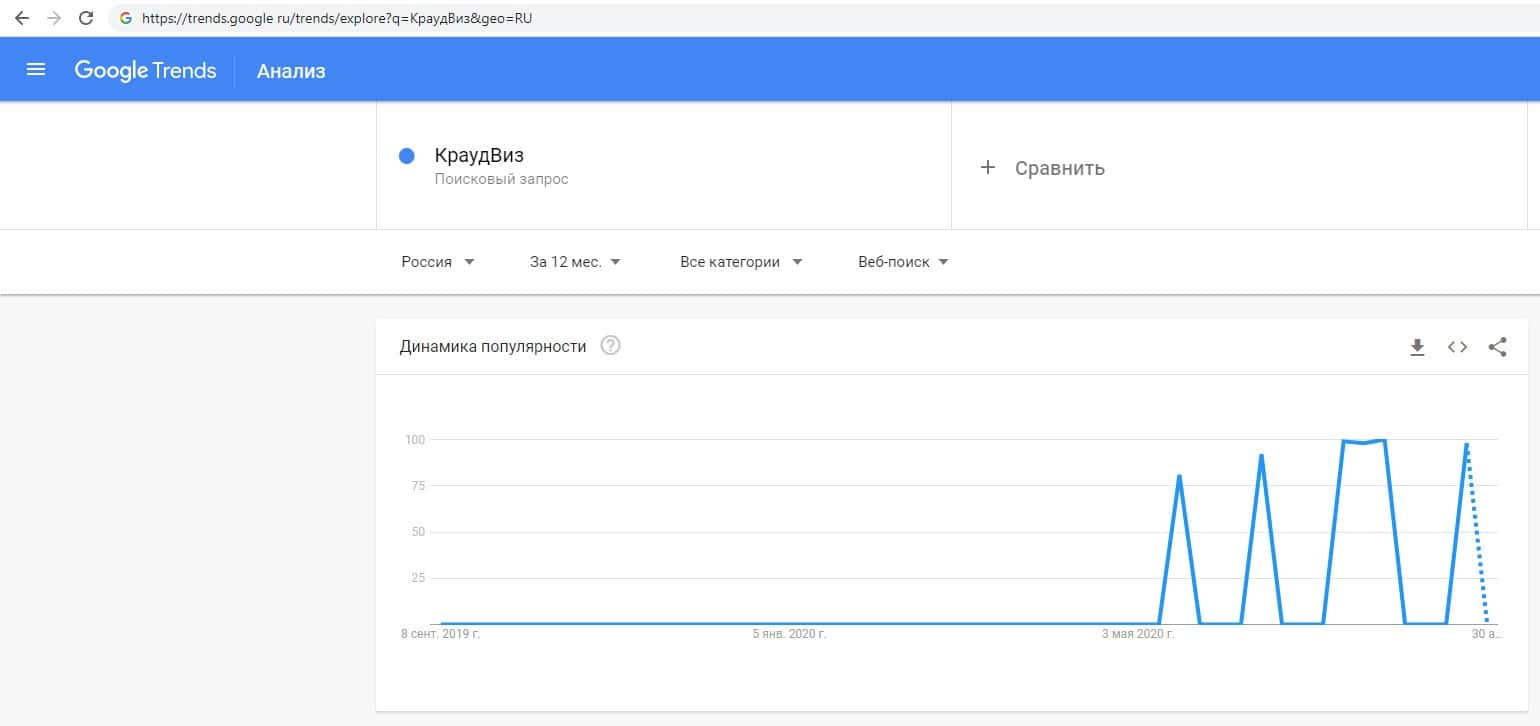Expand the Россия region dropdown
The height and width of the screenshot is (726, 1540).
tap(438, 262)
